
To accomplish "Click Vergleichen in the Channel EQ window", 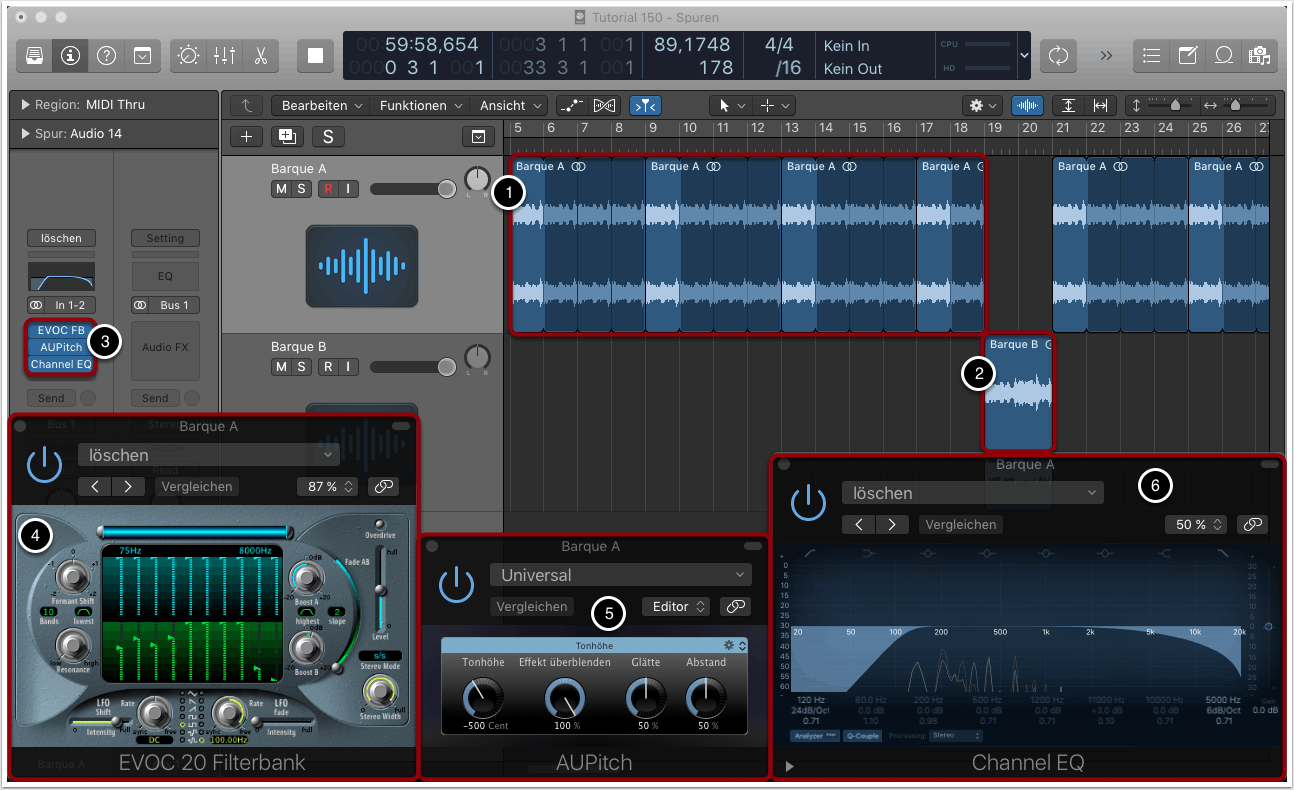I will [x=960, y=524].
